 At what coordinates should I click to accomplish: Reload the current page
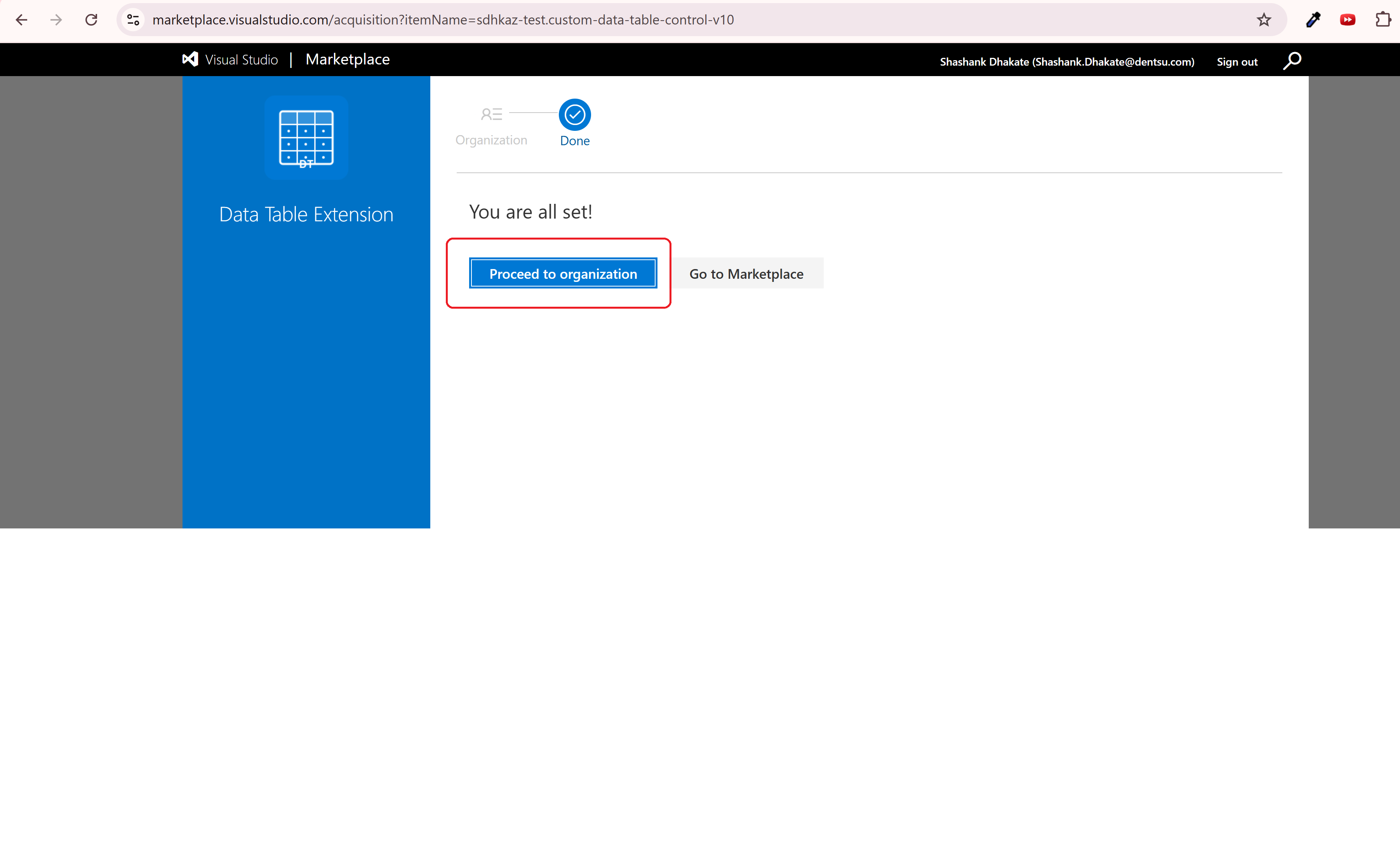(x=91, y=20)
